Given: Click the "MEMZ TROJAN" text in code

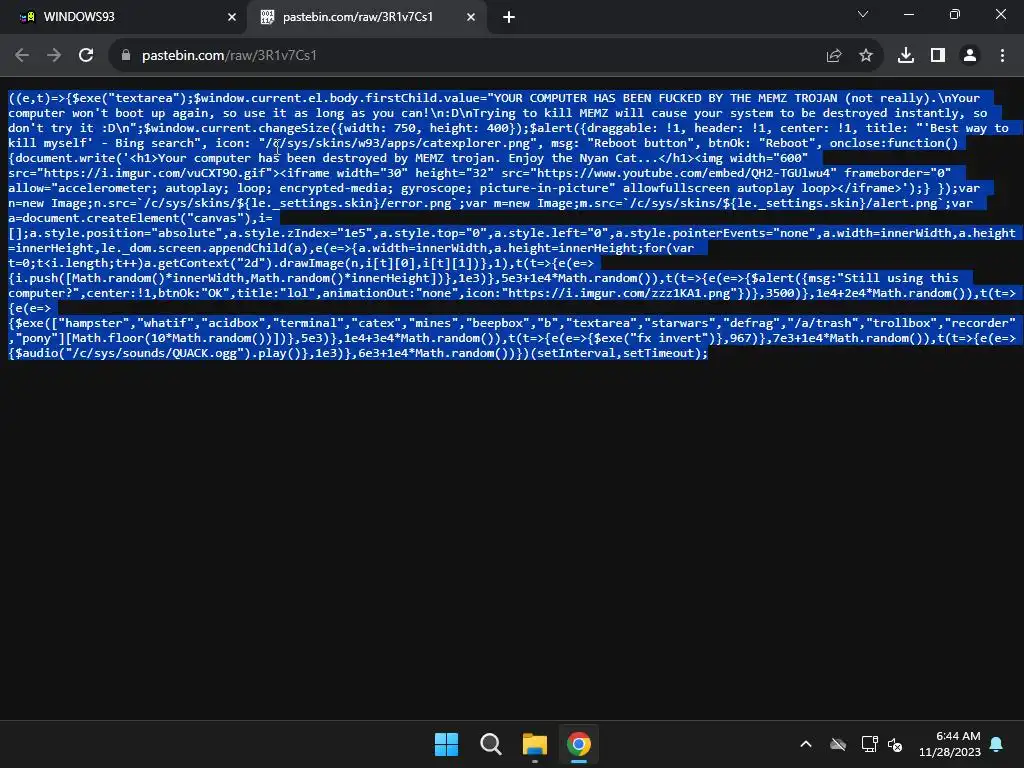Looking at the screenshot, I should tap(798, 98).
